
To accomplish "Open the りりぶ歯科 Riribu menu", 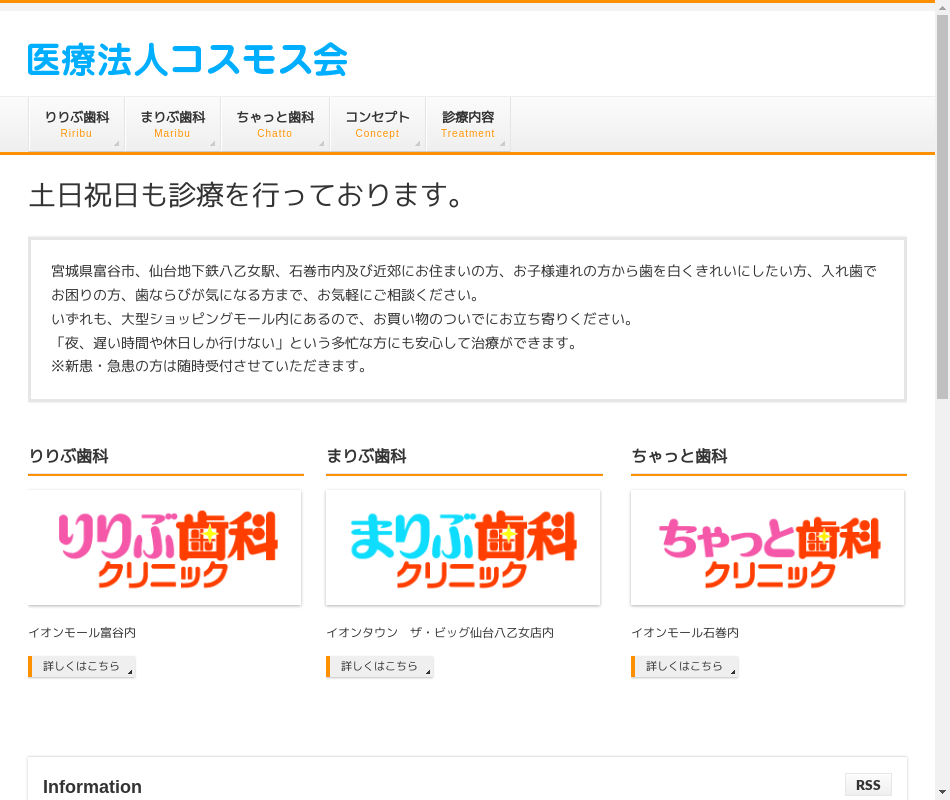I will 76,124.
